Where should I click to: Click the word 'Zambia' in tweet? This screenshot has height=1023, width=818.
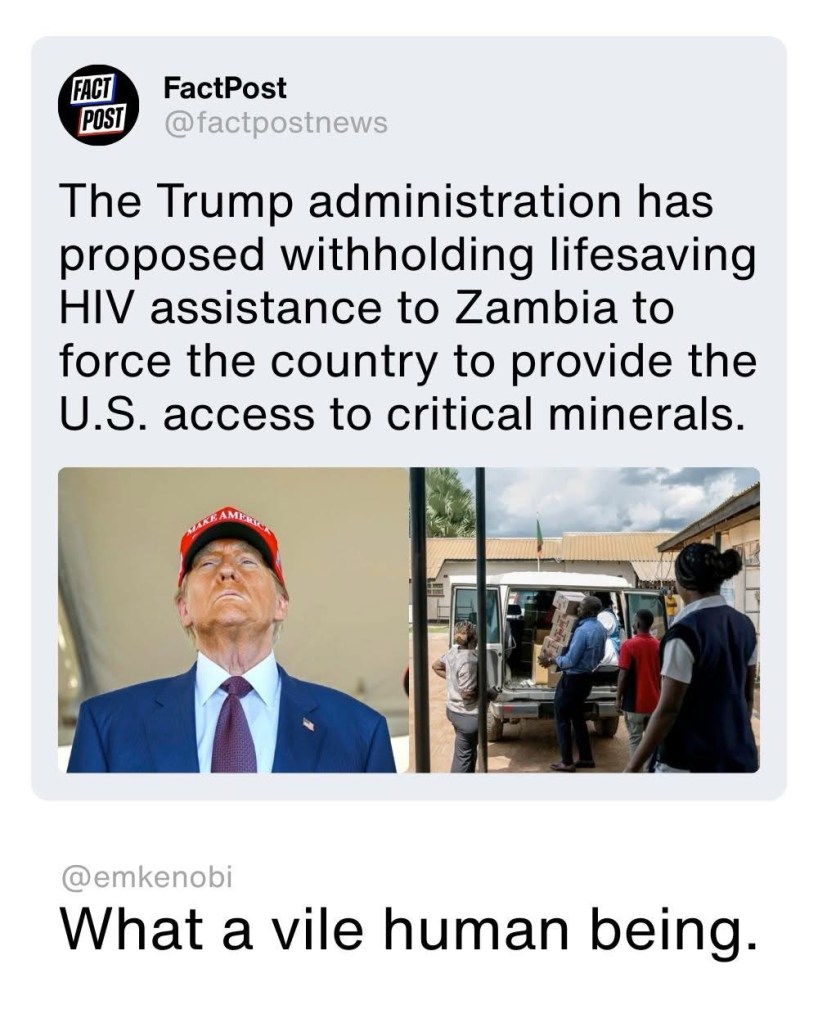535,307
